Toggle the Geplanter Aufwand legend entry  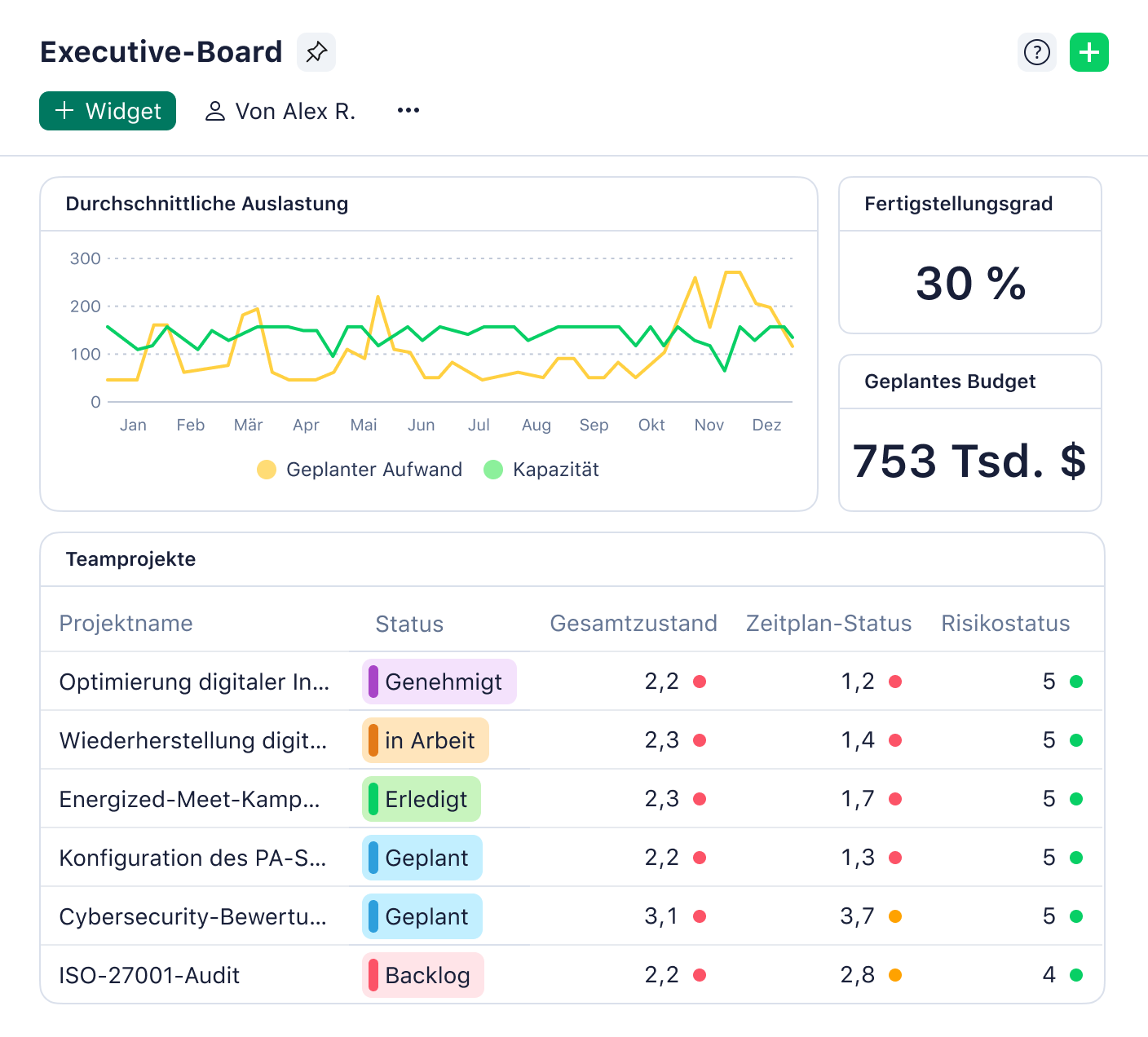point(360,470)
